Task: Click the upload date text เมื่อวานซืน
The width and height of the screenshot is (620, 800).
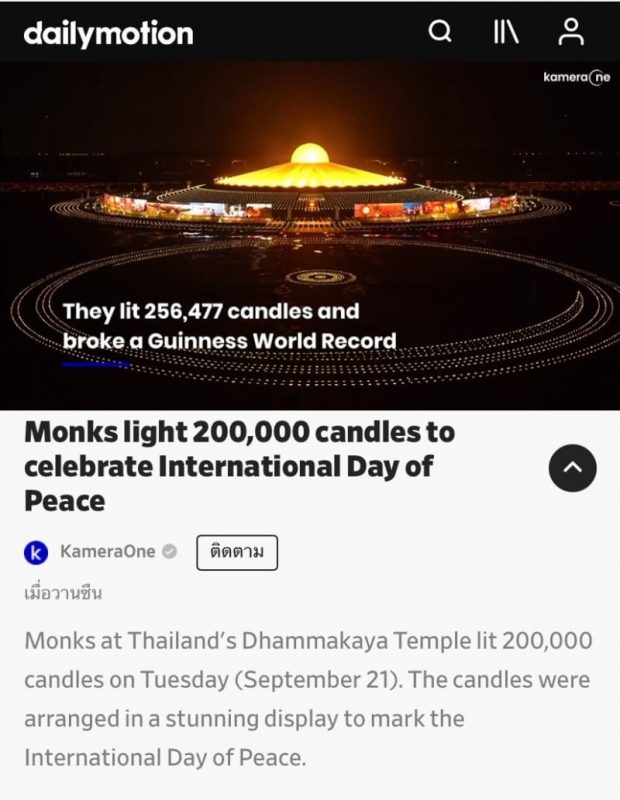Action: coord(63,593)
